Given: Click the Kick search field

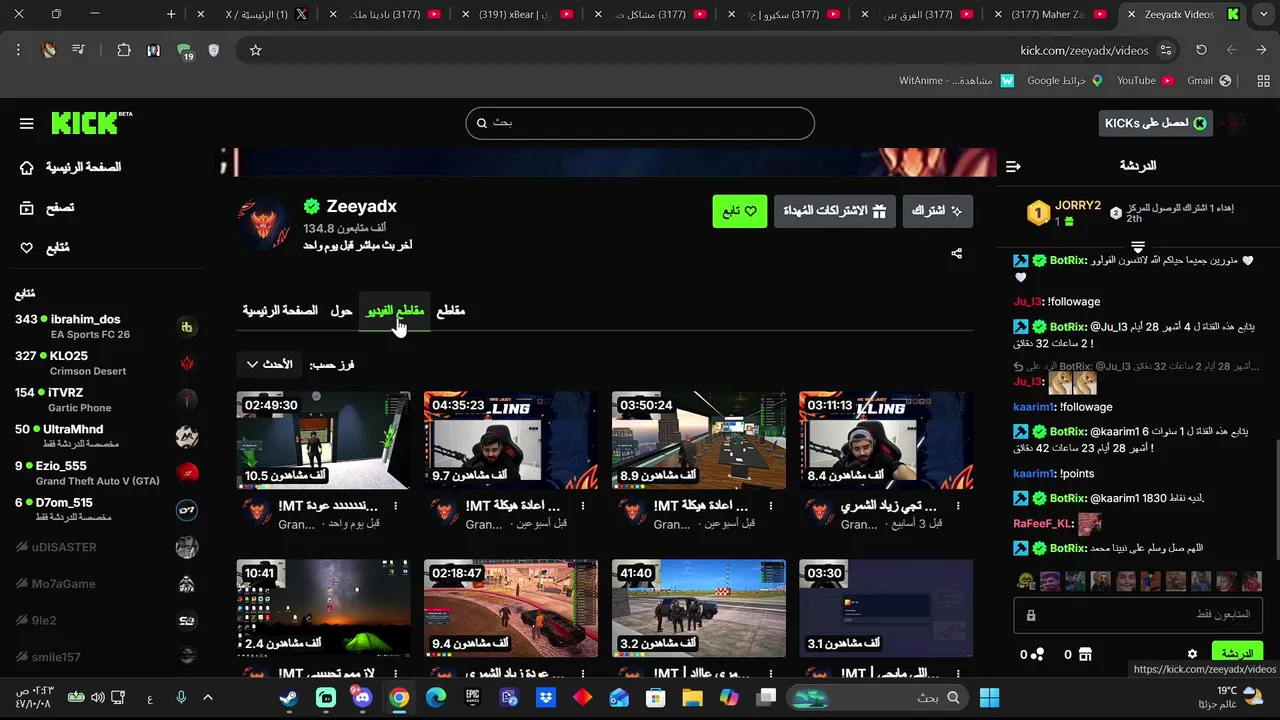Looking at the screenshot, I should pyautogui.click(x=640, y=123).
